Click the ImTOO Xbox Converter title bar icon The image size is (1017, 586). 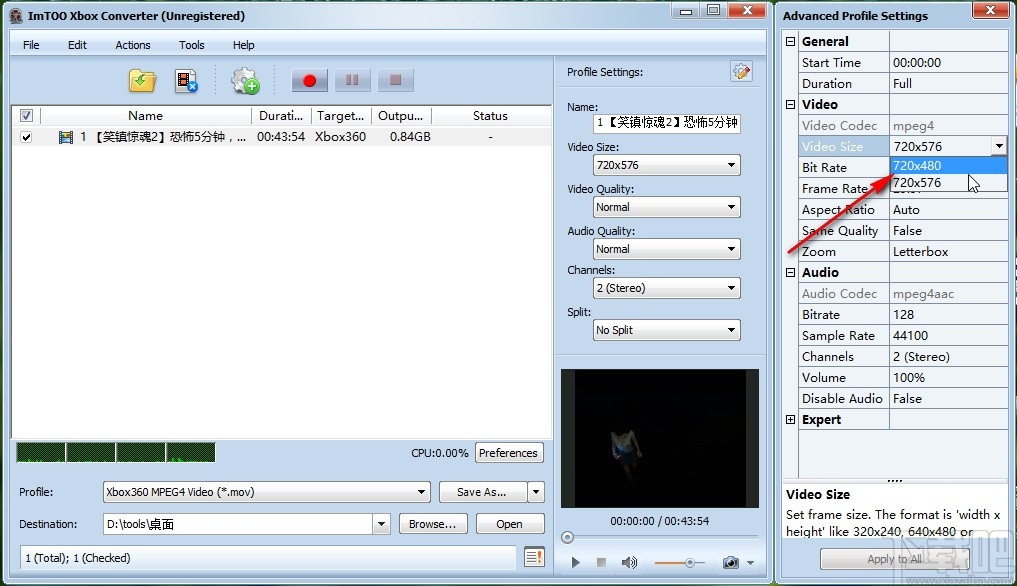tap(16, 16)
